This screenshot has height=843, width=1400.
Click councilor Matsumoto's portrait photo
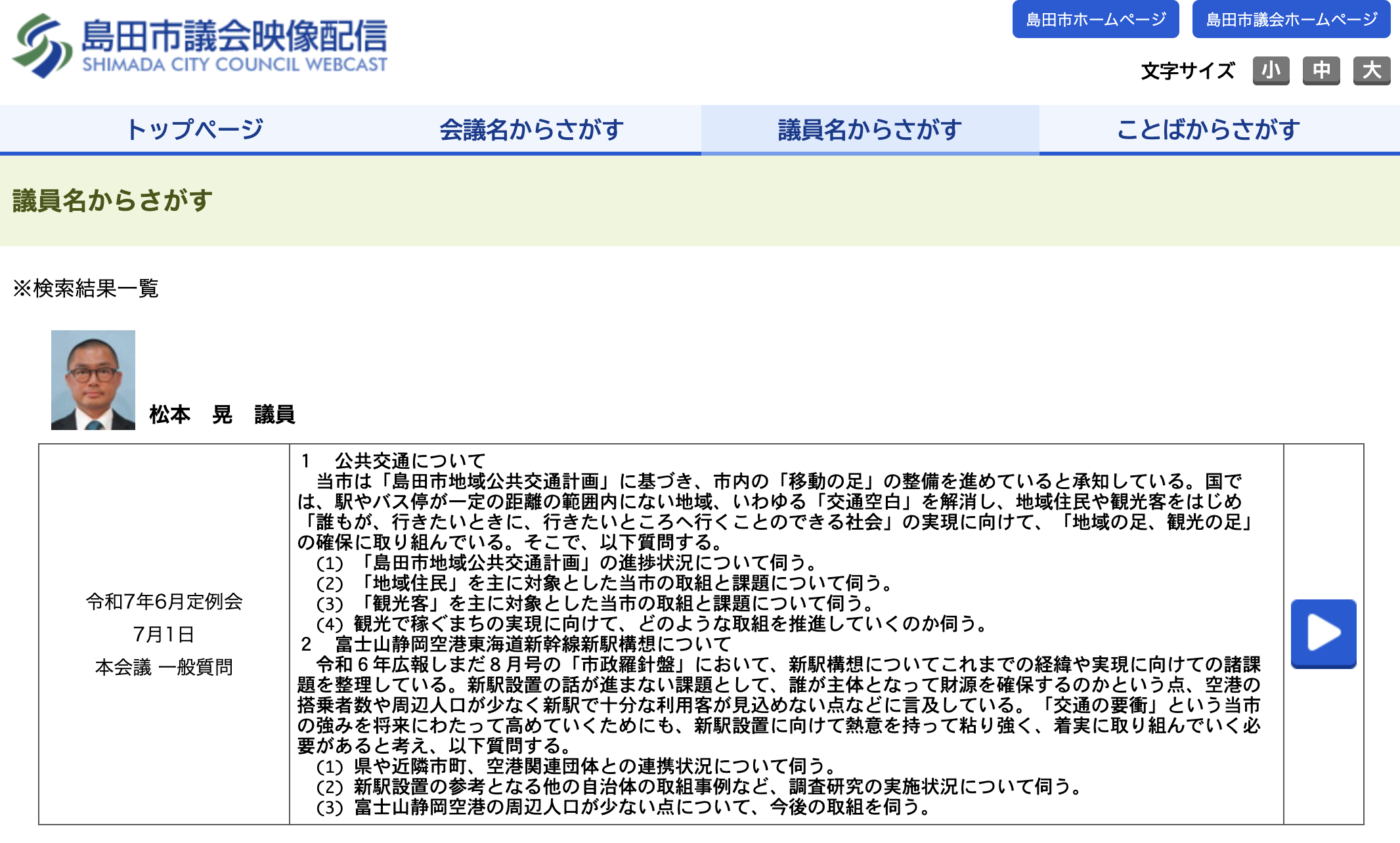[x=93, y=380]
